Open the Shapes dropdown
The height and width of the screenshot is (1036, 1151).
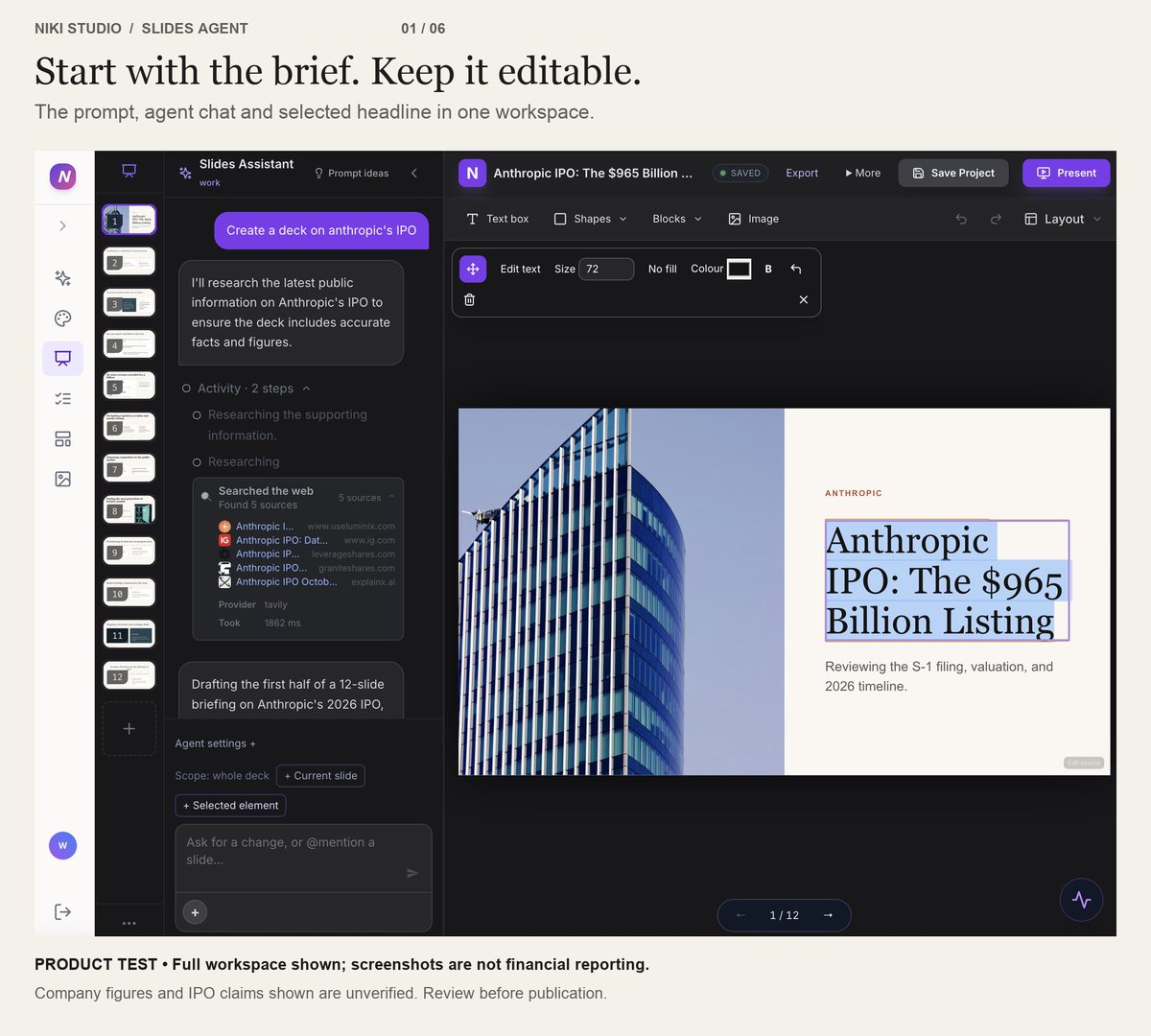coord(591,219)
